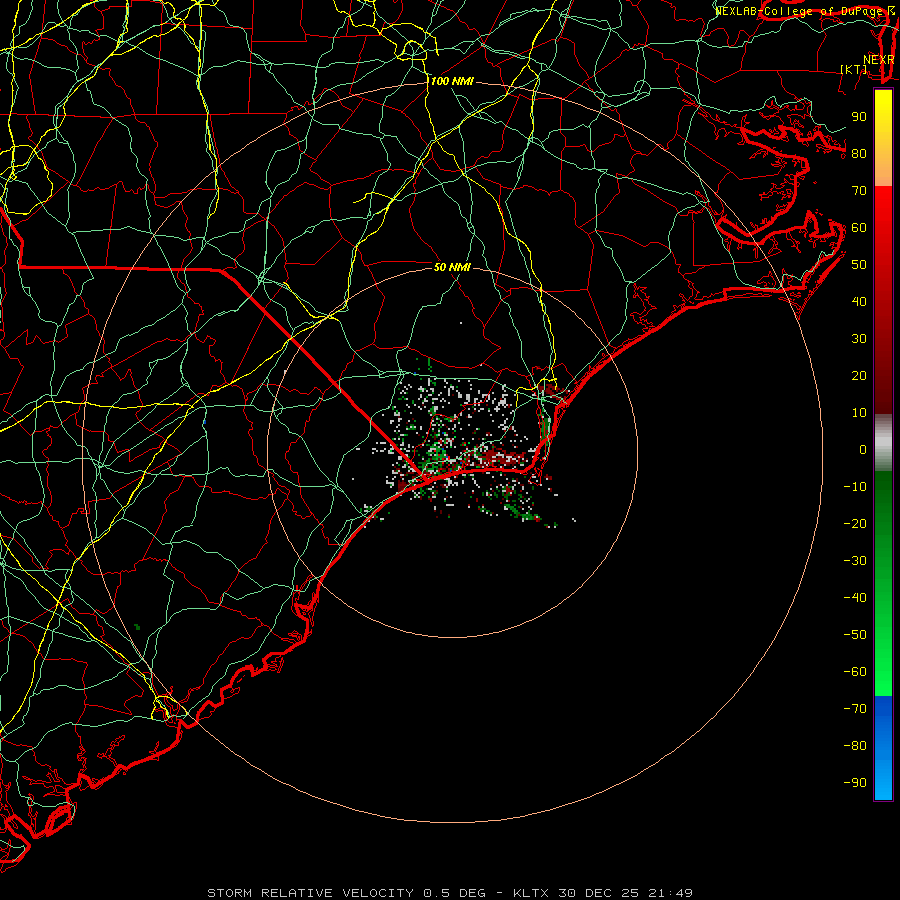Image resolution: width=900 pixels, height=900 pixels.
Task: Click the -50 value on velocity scale
Action: coord(855,635)
